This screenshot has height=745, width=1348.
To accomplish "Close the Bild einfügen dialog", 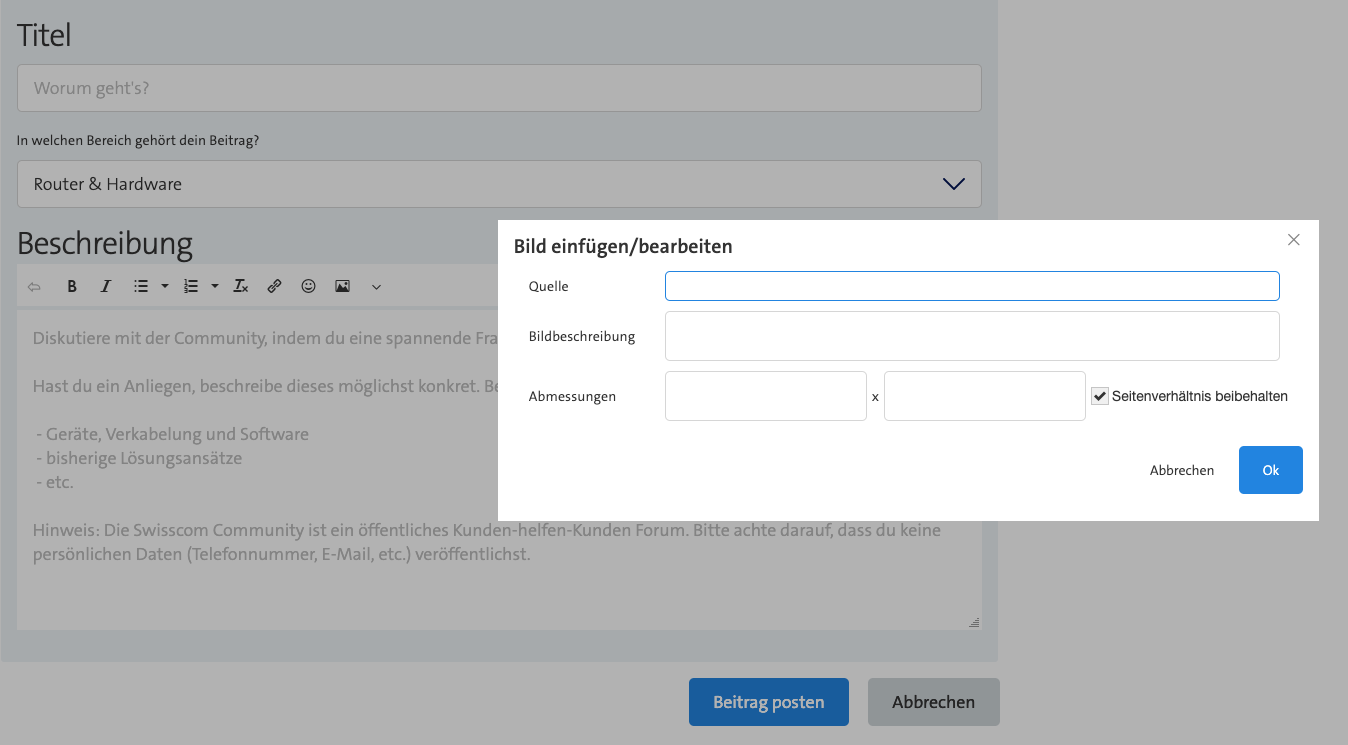I will tap(1293, 240).
